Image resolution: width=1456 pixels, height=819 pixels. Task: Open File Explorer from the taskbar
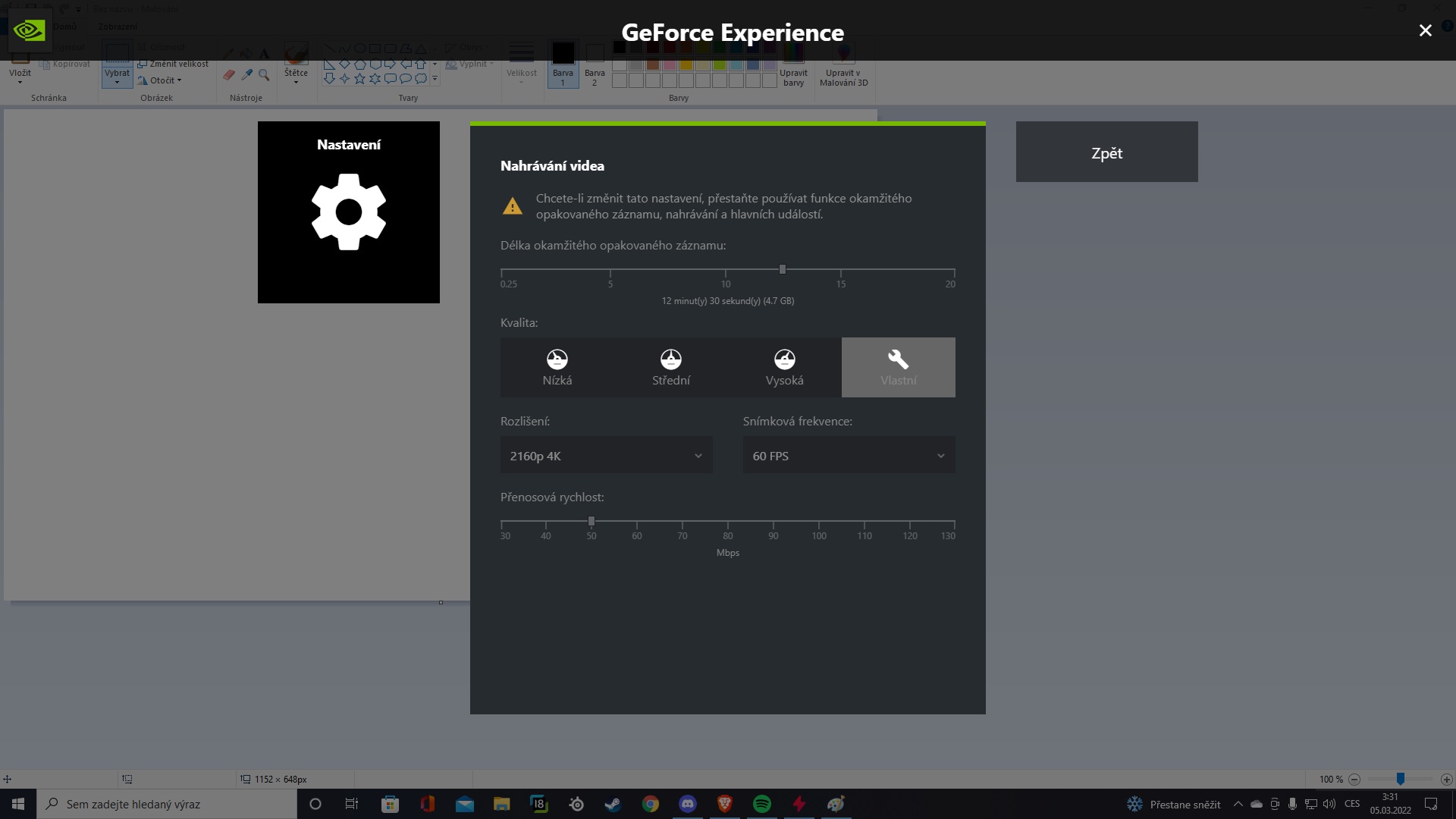501,804
